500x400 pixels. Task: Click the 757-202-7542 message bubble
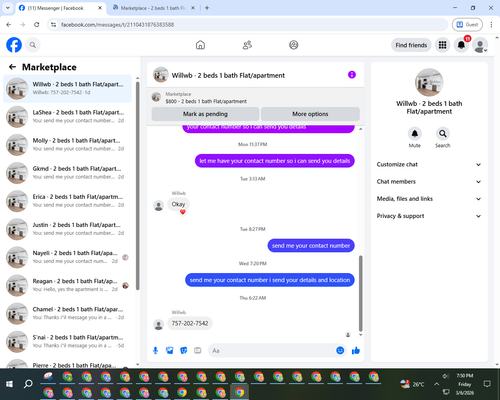(x=190, y=323)
